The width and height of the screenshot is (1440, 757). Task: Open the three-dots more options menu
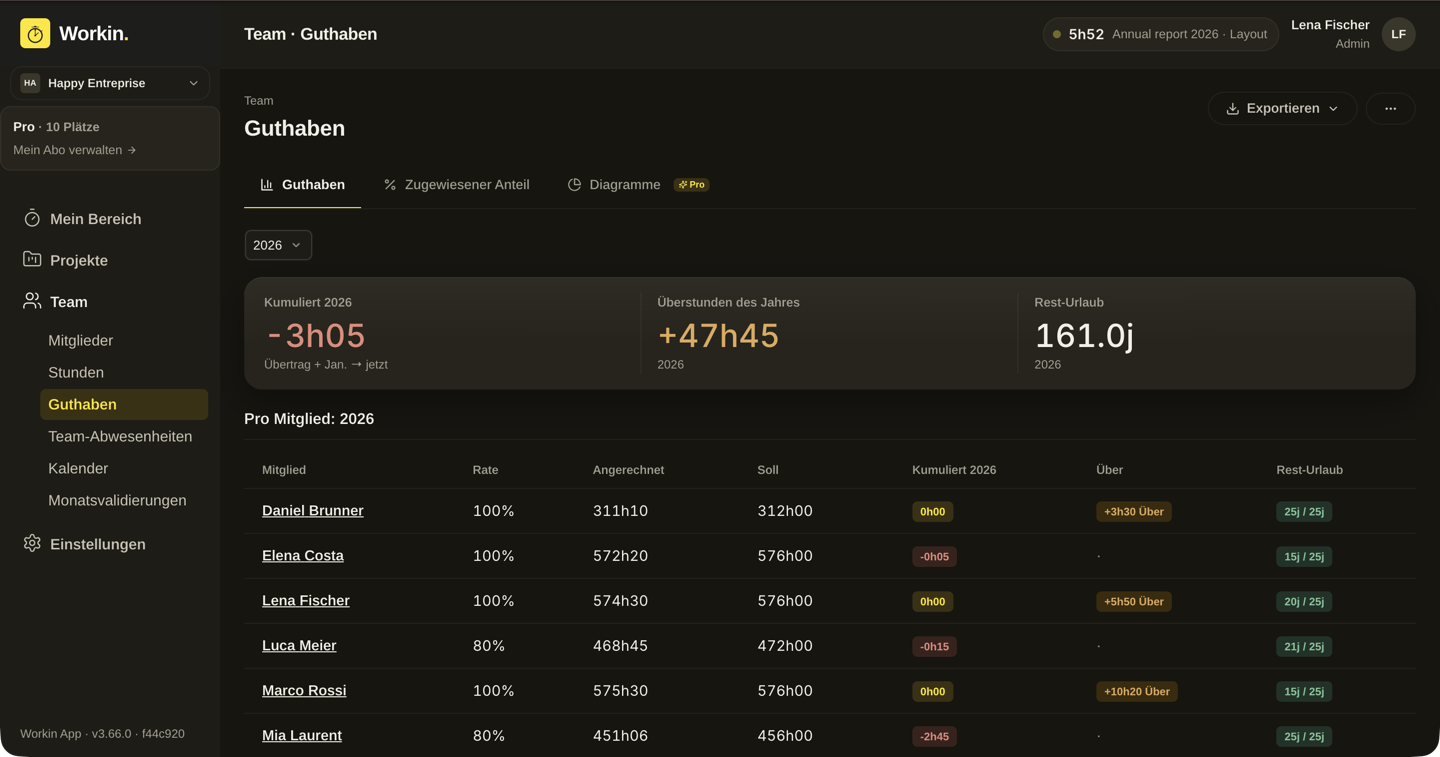[1390, 108]
